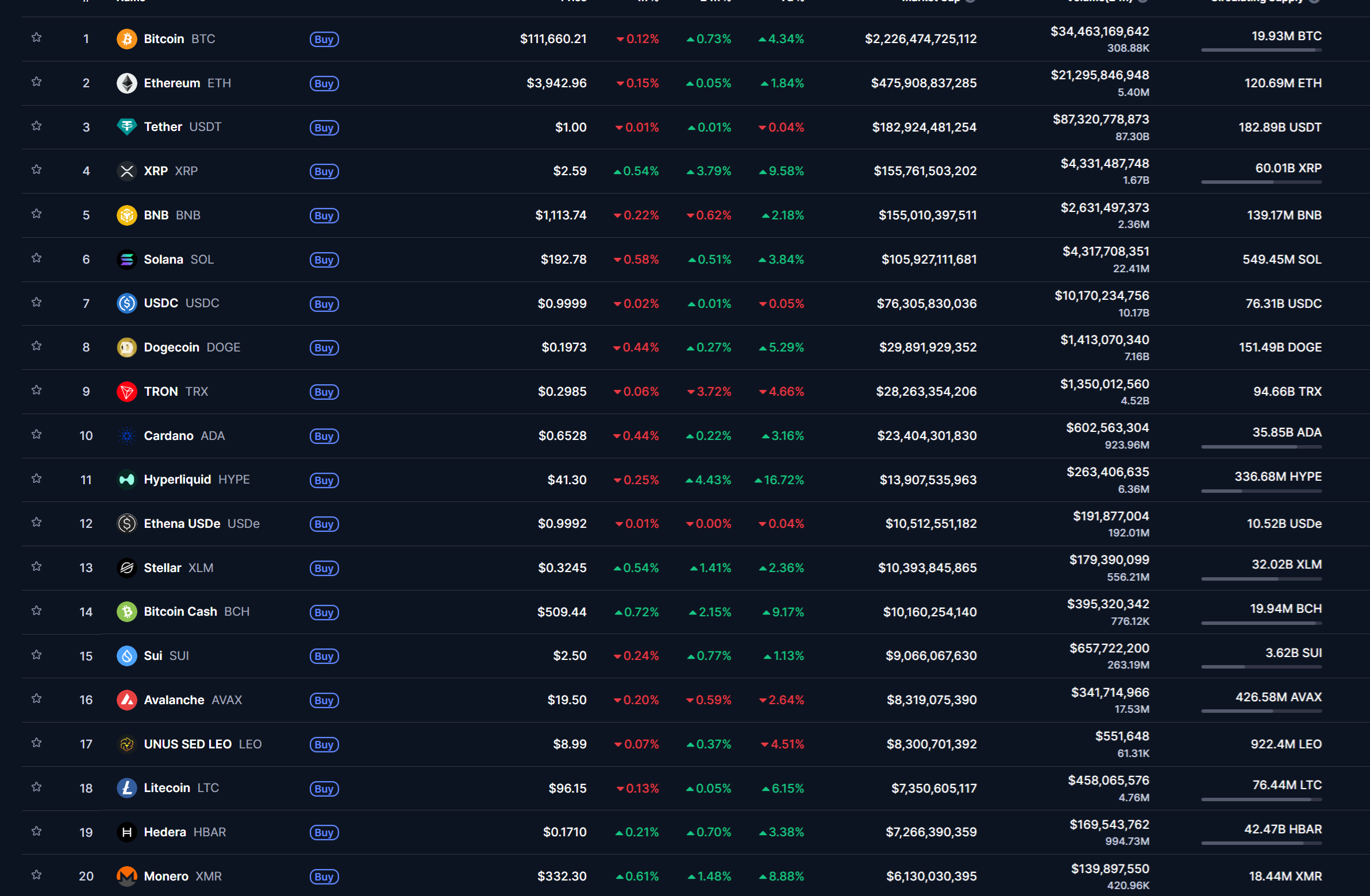
Task: Click USDC market cap value
Action: pyautogui.click(x=926, y=303)
